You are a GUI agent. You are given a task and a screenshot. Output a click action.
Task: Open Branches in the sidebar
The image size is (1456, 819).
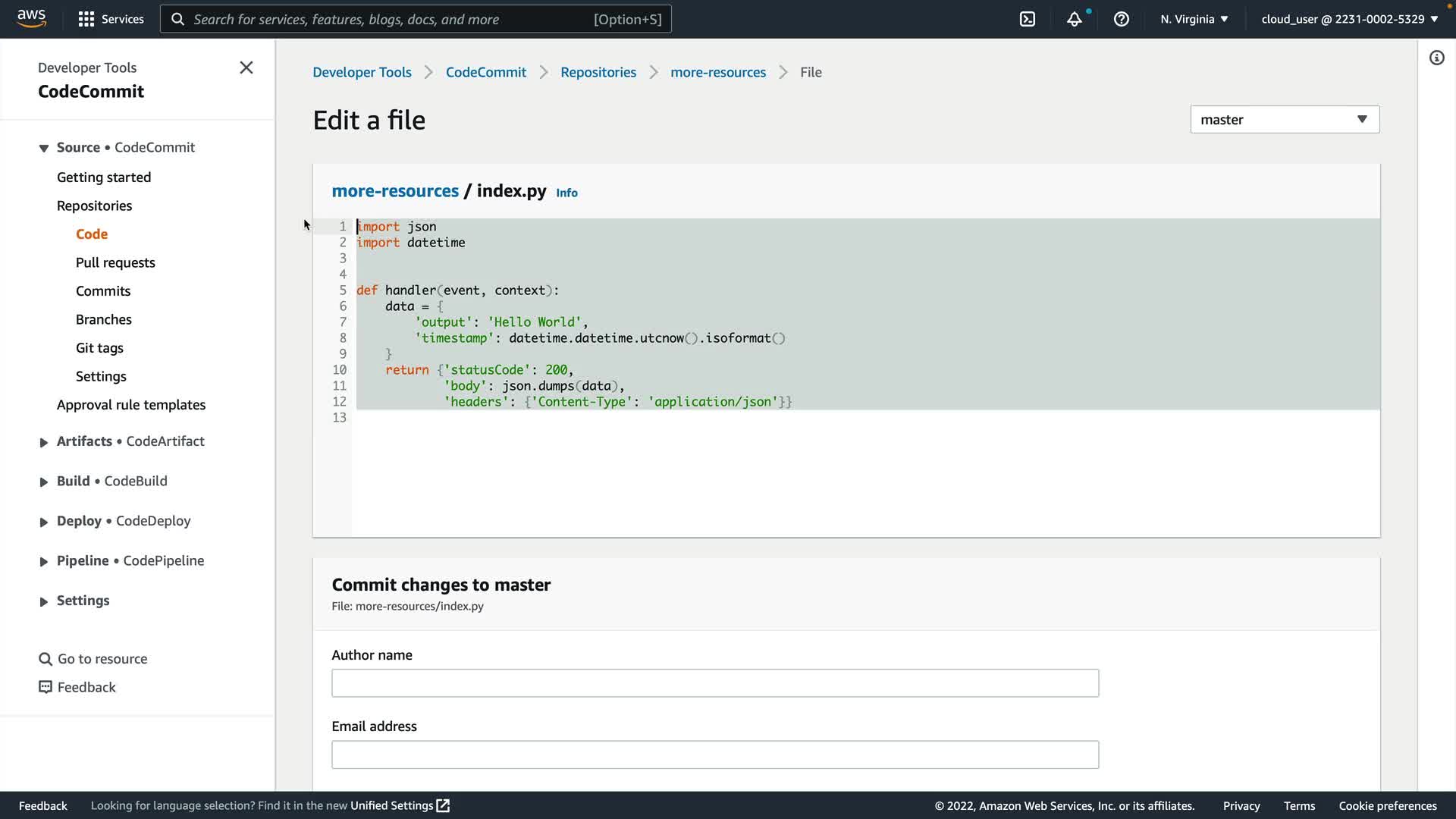104,319
